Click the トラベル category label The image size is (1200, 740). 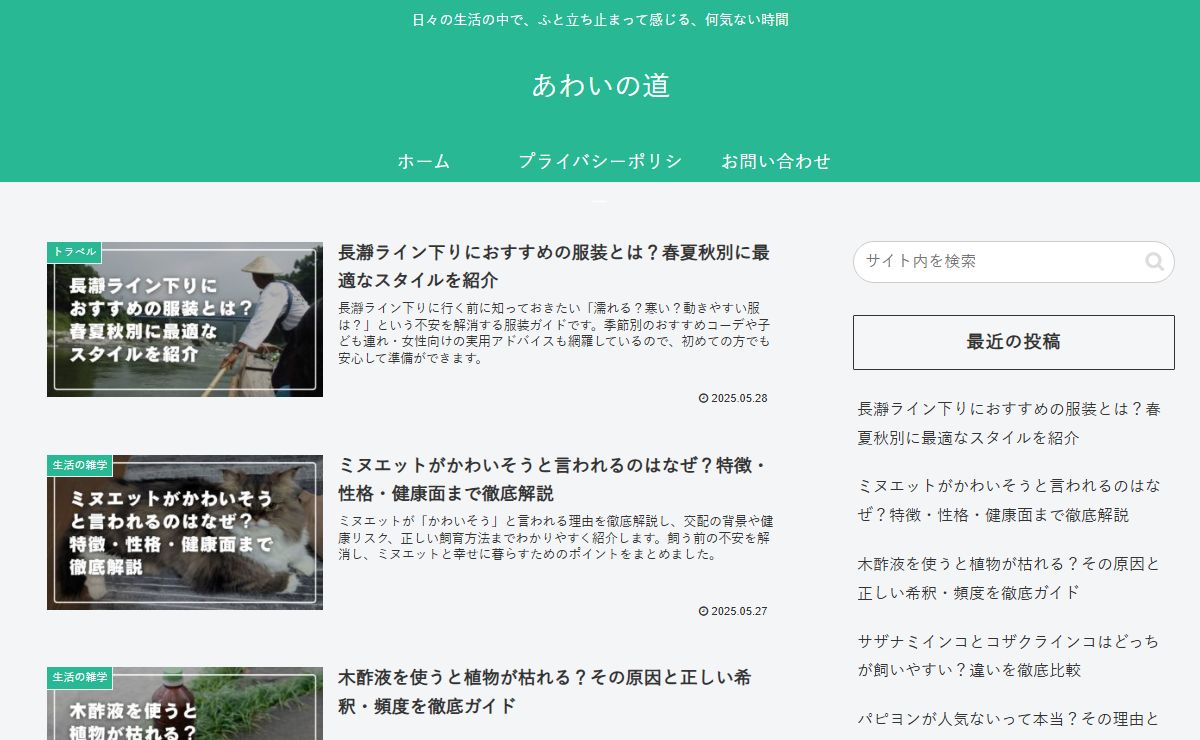point(74,252)
